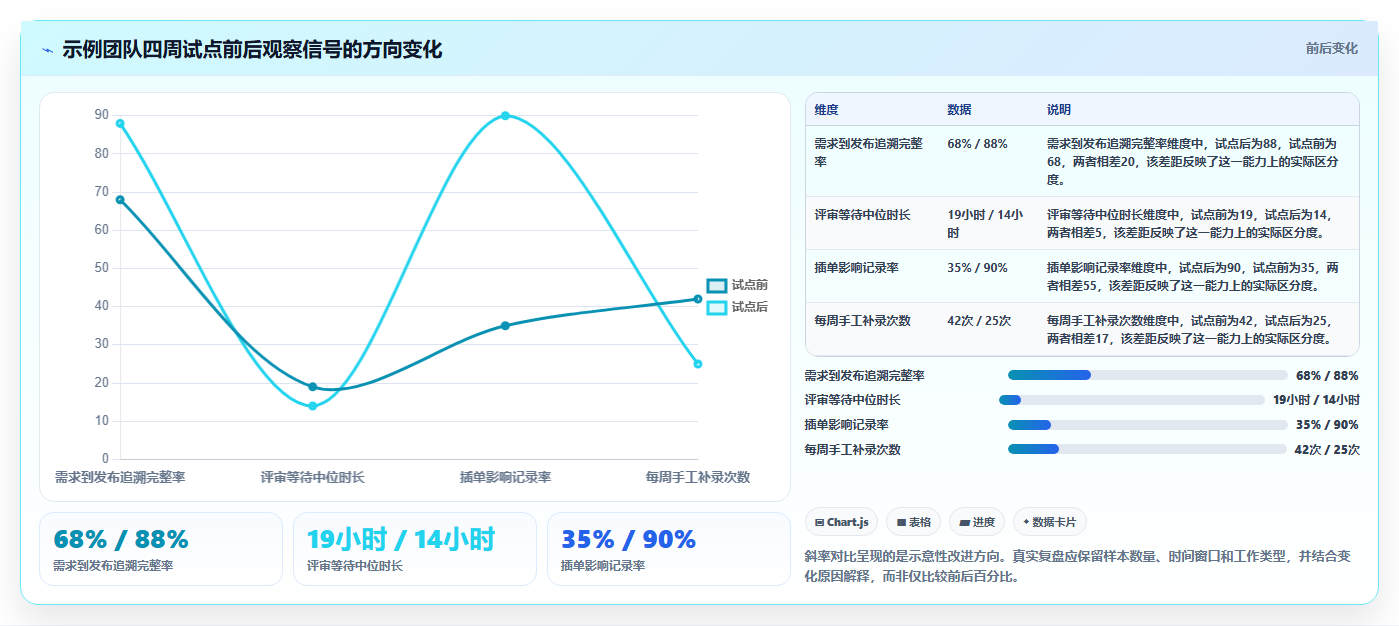
Task: Click the 试点后 data point at 25
Action: coord(698,364)
